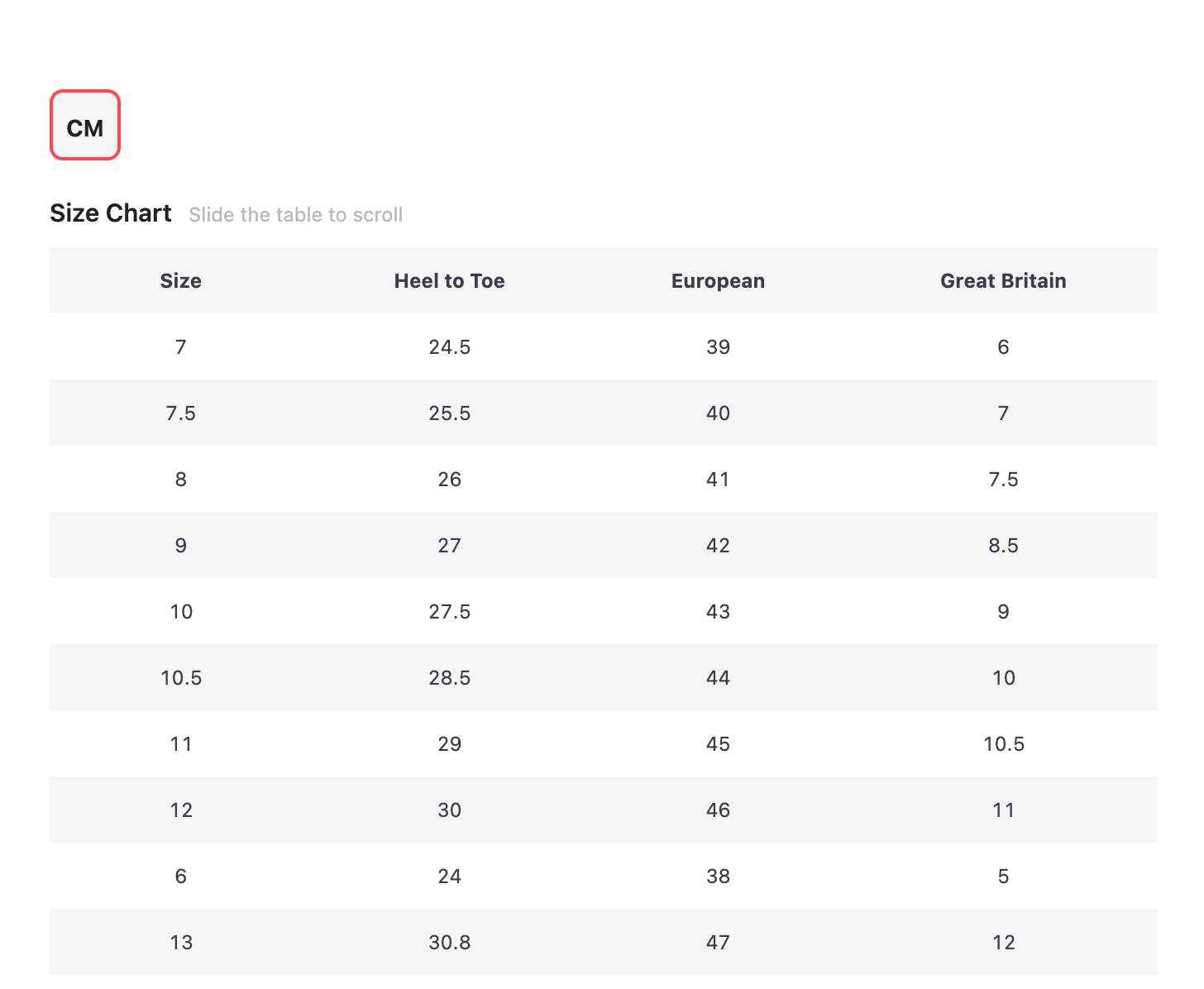The width and height of the screenshot is (1204, 989).
Task: Click European size 45 cell
Action: (718, 744)
